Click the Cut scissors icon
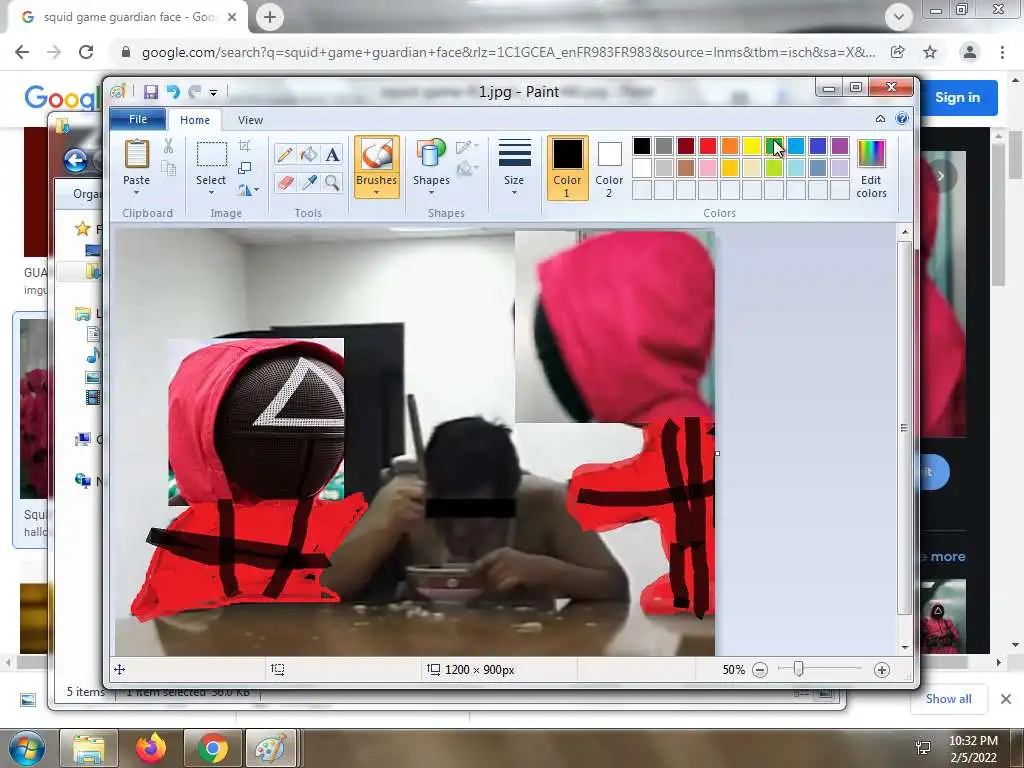Image resolution: width=1024 pixels, height=768 pixels. (168, 146)
